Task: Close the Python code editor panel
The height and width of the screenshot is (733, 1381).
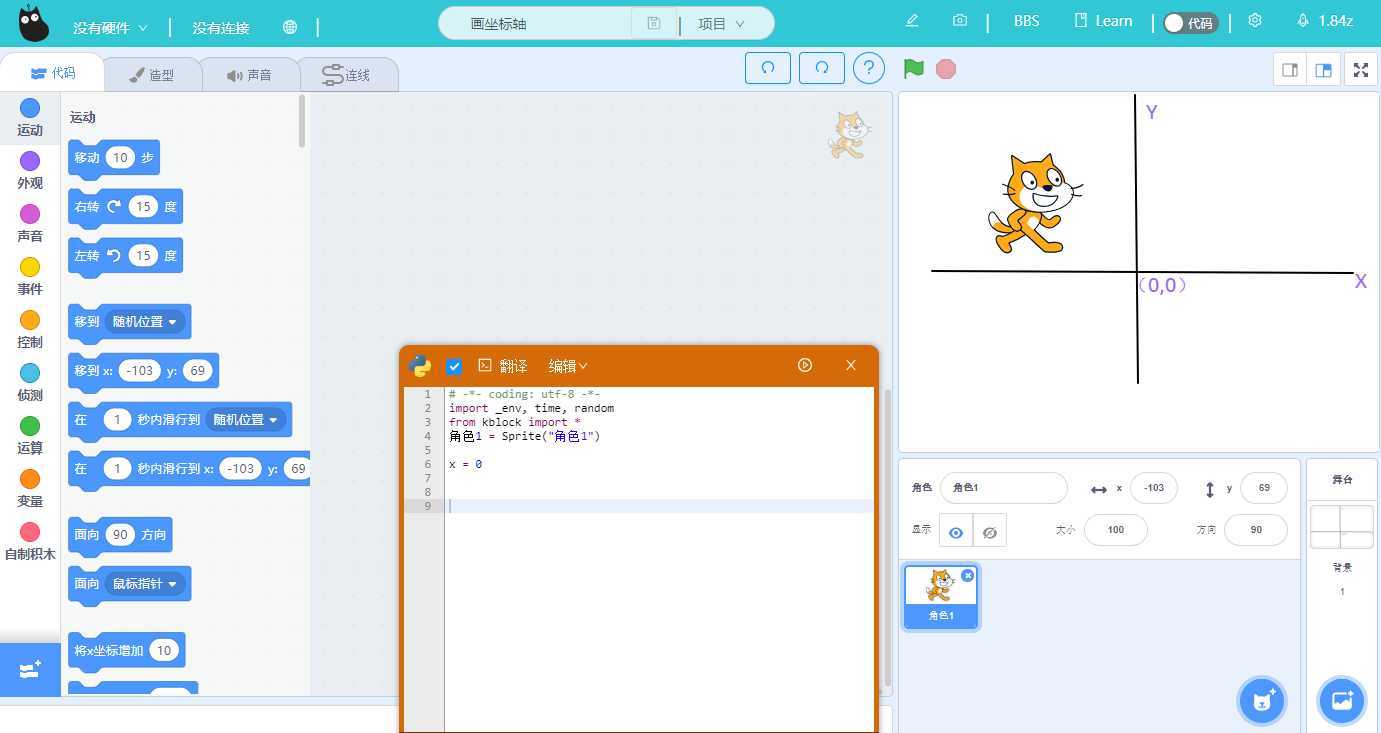Action: point(851,365)
